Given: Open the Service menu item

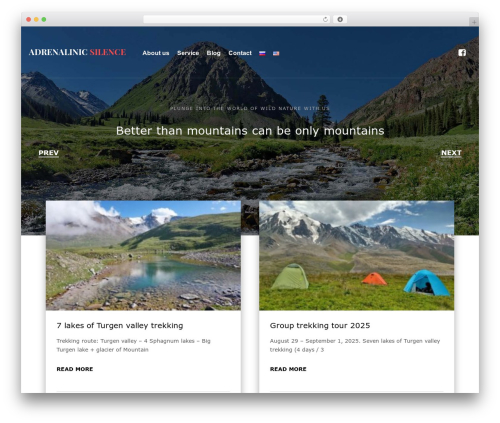Looking at the screenshot, I should coord(188,53).
